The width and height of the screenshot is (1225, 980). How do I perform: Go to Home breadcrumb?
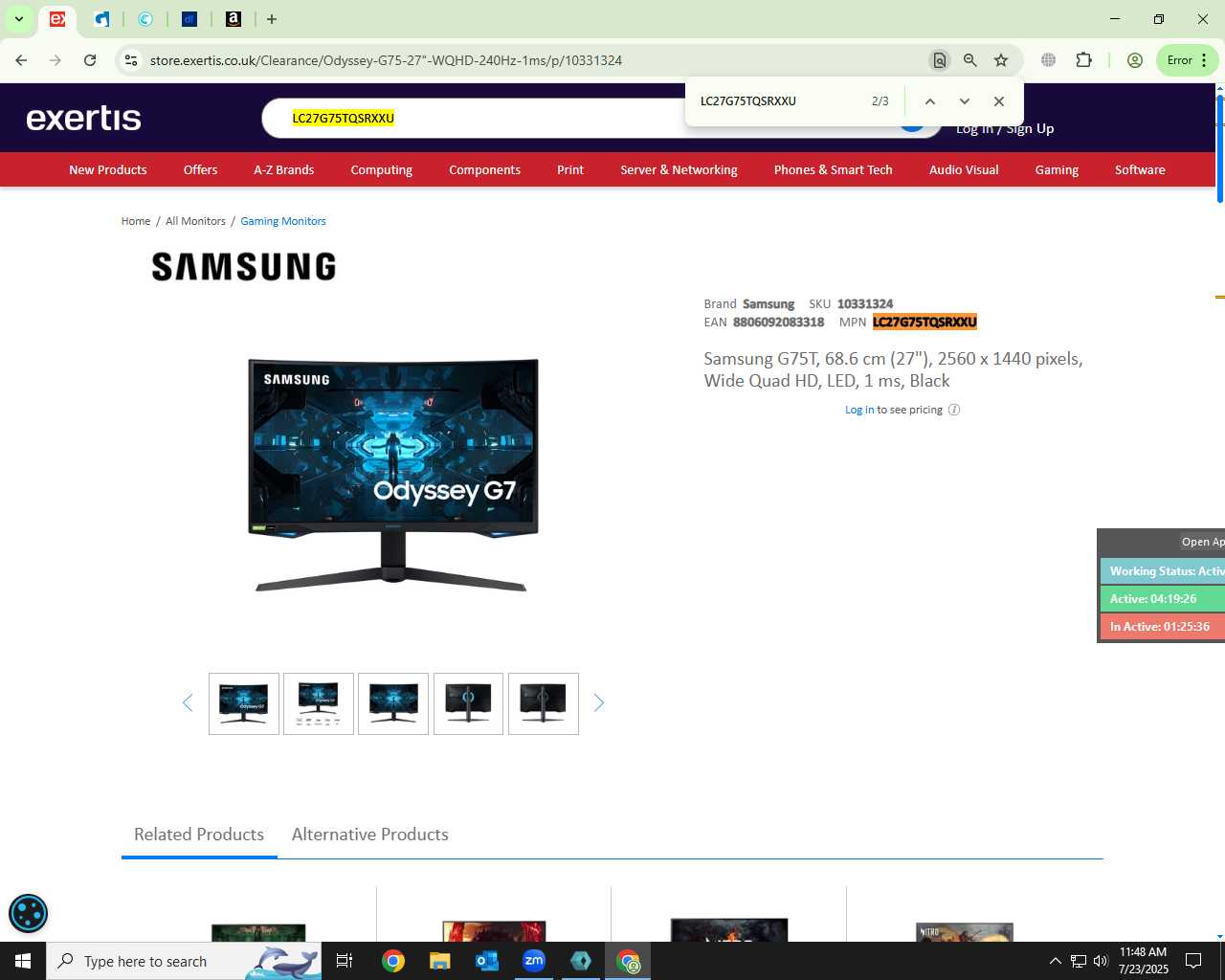click(x=136, y=221)
